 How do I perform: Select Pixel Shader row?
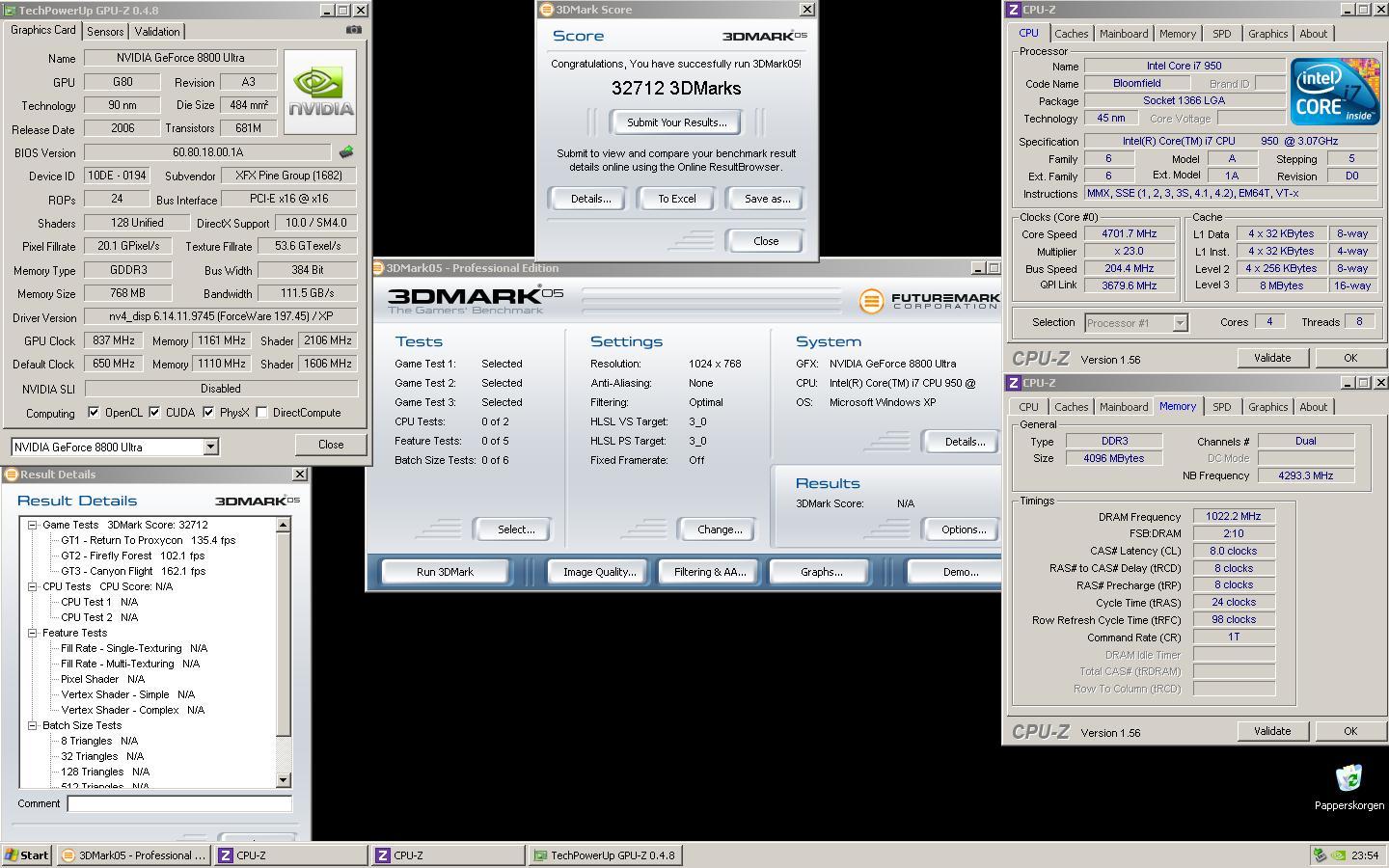102,679
